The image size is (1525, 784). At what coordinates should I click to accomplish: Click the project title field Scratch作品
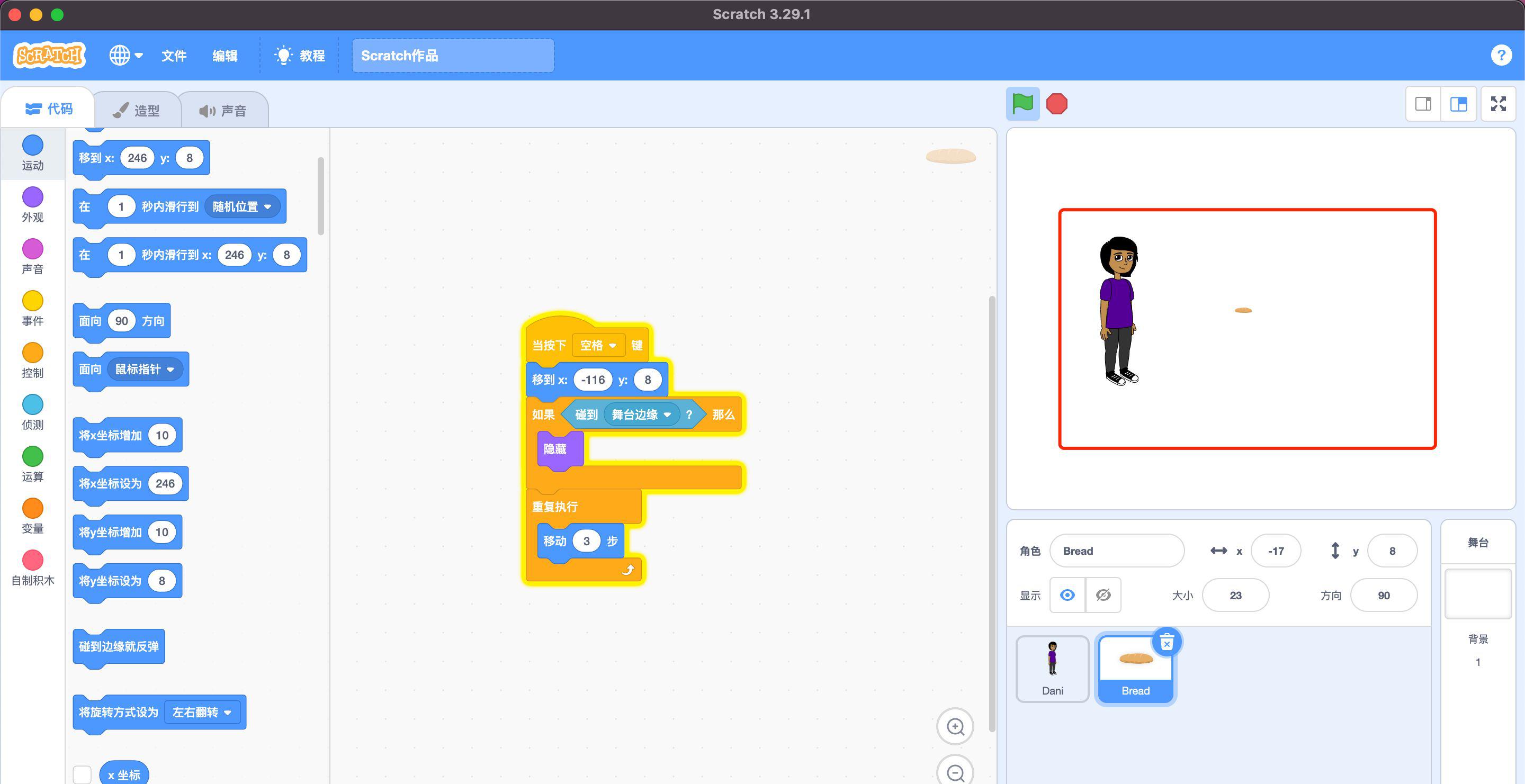tap(453, 56)
